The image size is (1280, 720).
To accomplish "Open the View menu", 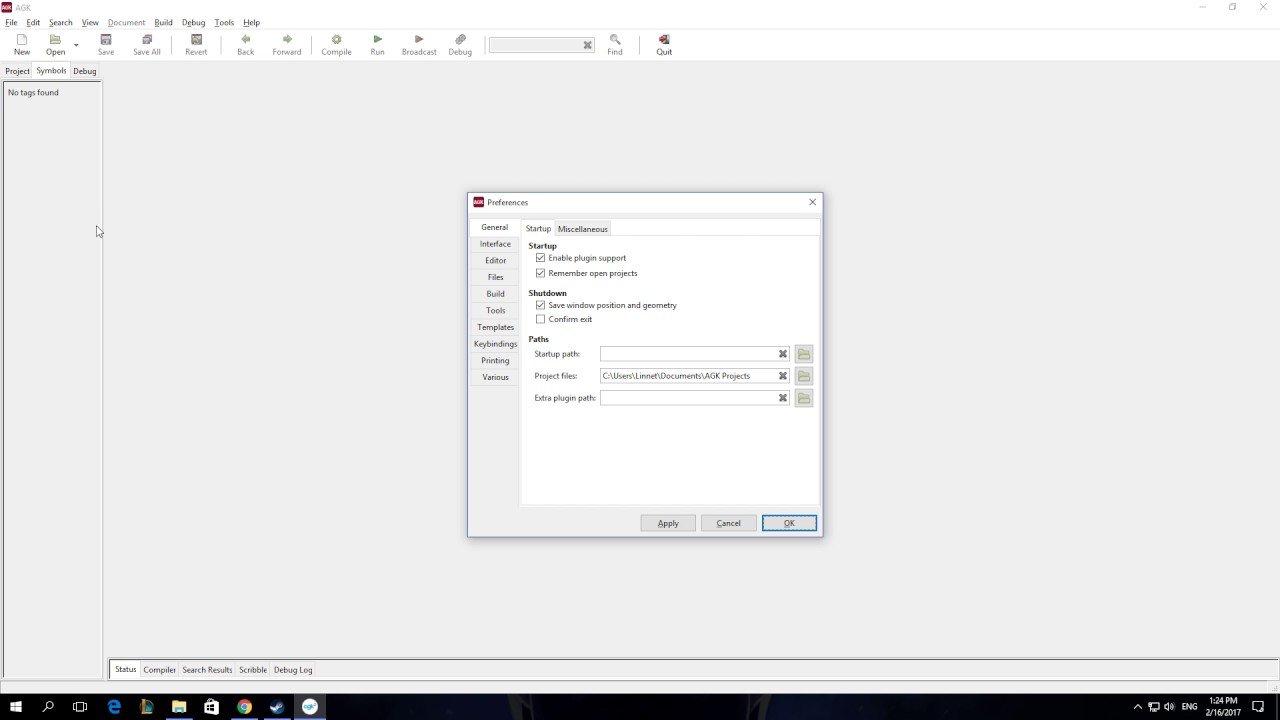I will [90, 22].
